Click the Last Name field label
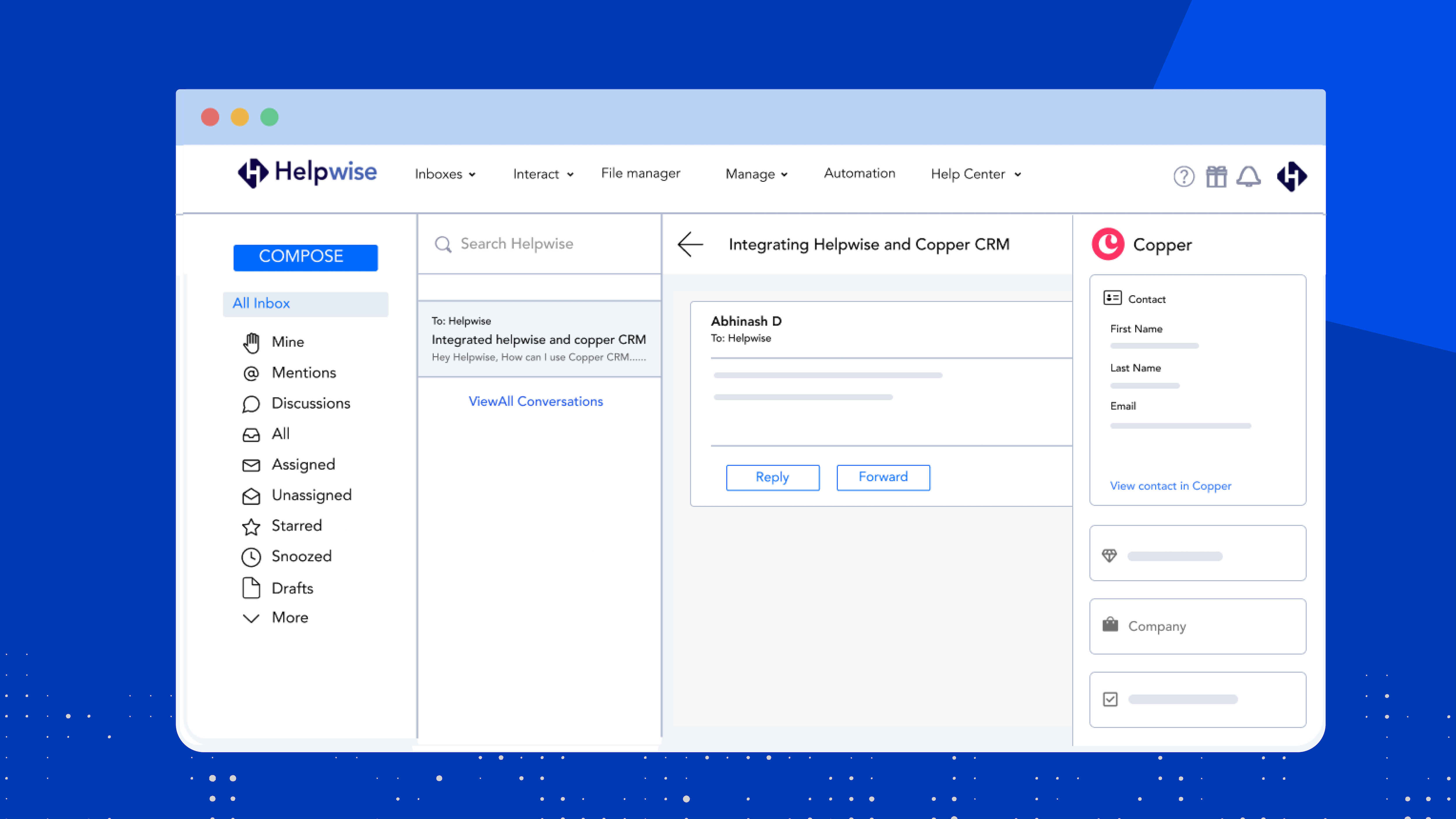The height and width of the screenshot is (819, 1456). point(1135,368)
